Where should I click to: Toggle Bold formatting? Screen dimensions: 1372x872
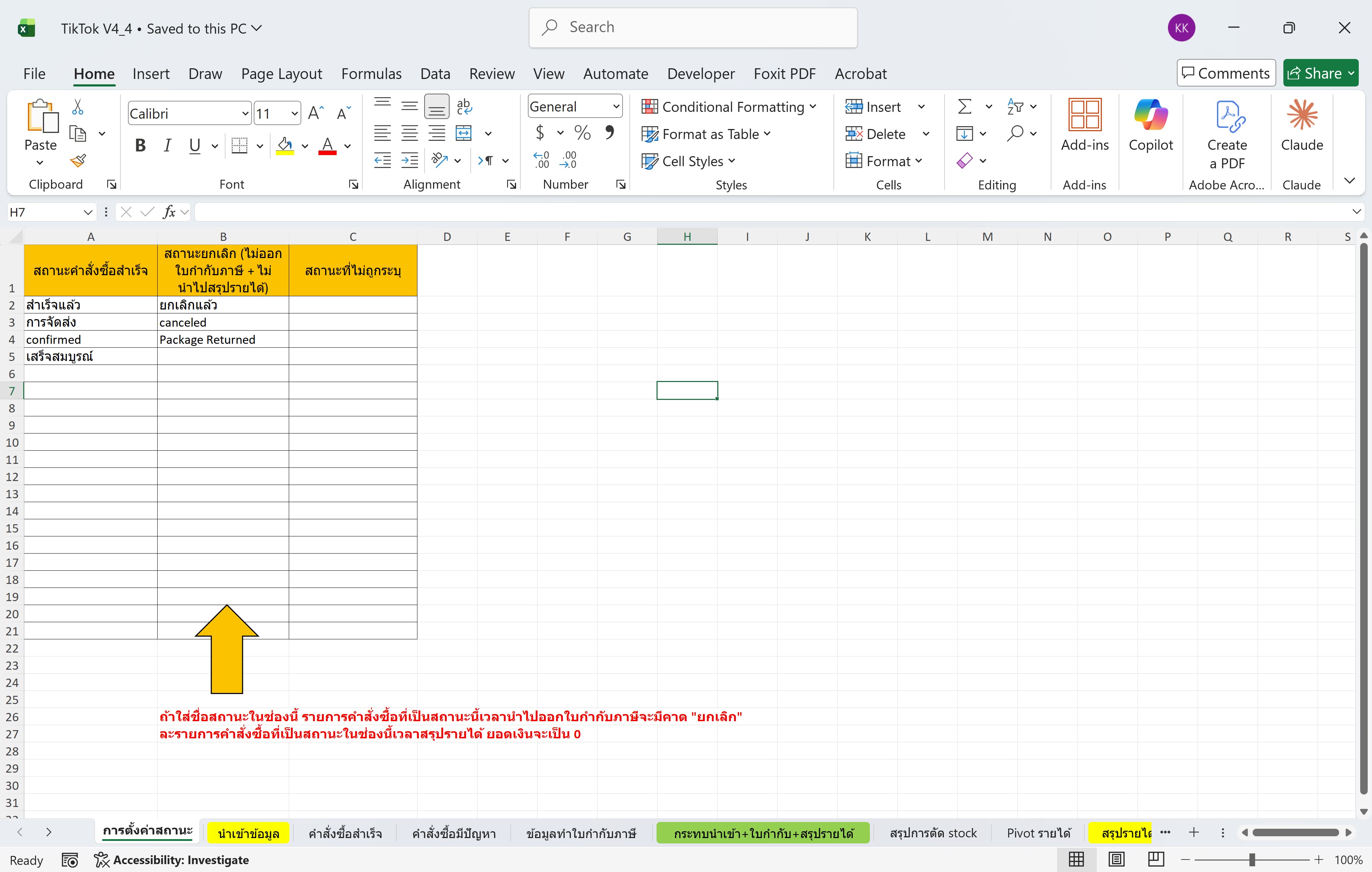(x=140, y=146)
